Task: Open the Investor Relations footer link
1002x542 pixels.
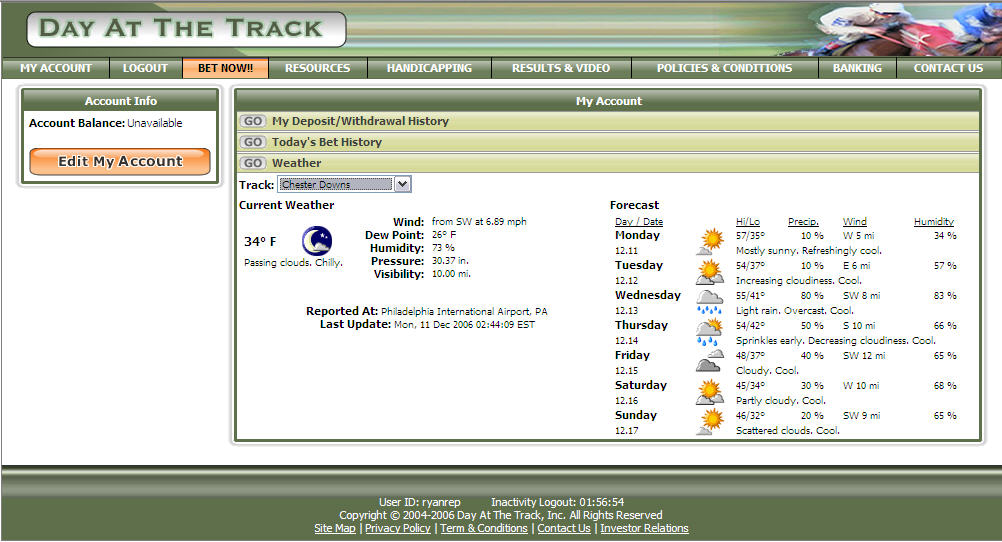Action: click(644, 529)
